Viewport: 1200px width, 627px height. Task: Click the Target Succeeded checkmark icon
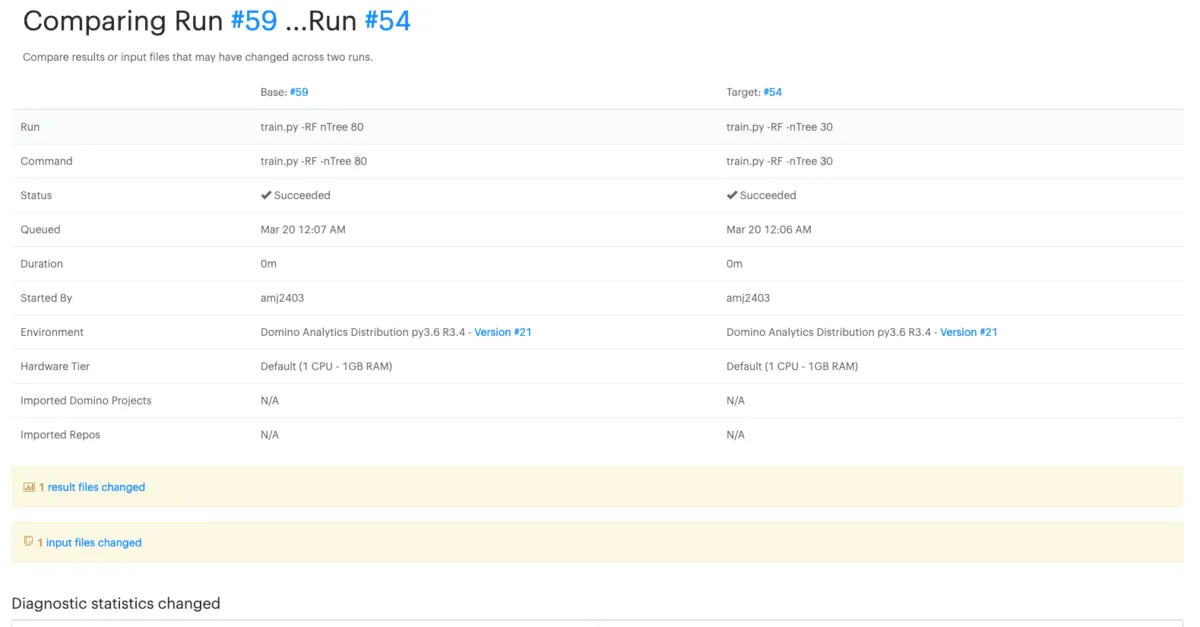(x=732, y=195)
